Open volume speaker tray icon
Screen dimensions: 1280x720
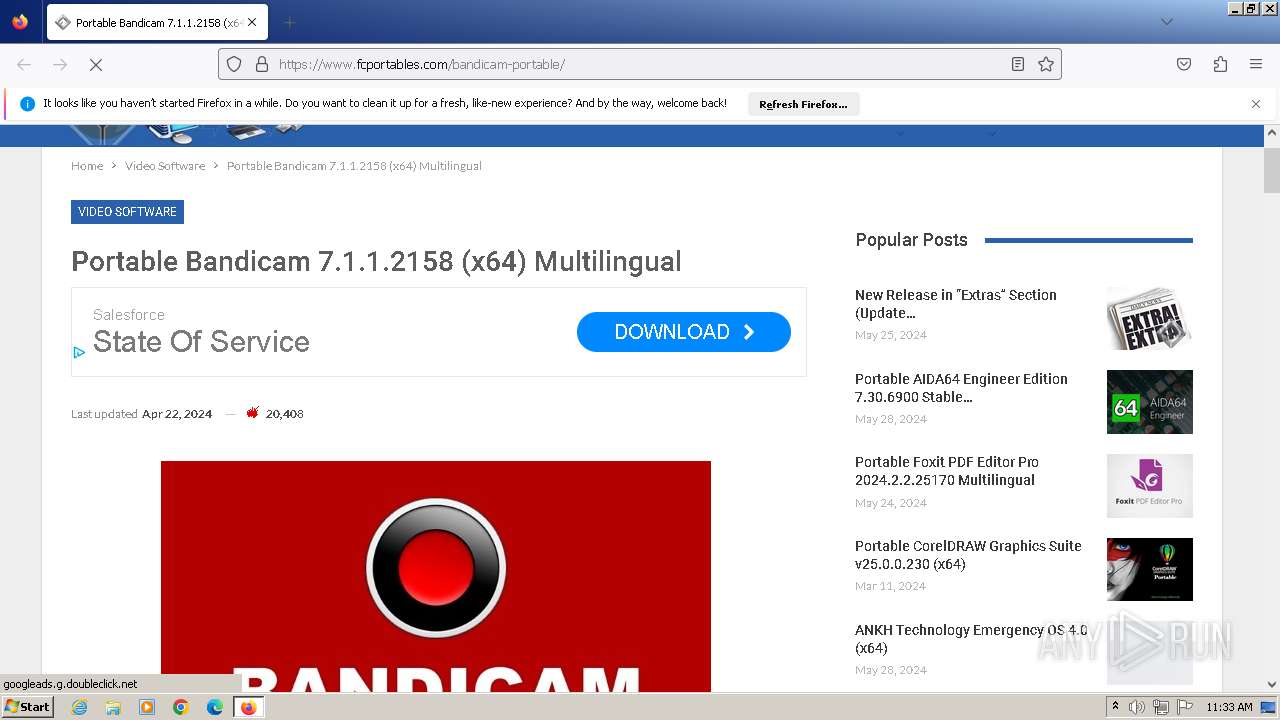1137,707
